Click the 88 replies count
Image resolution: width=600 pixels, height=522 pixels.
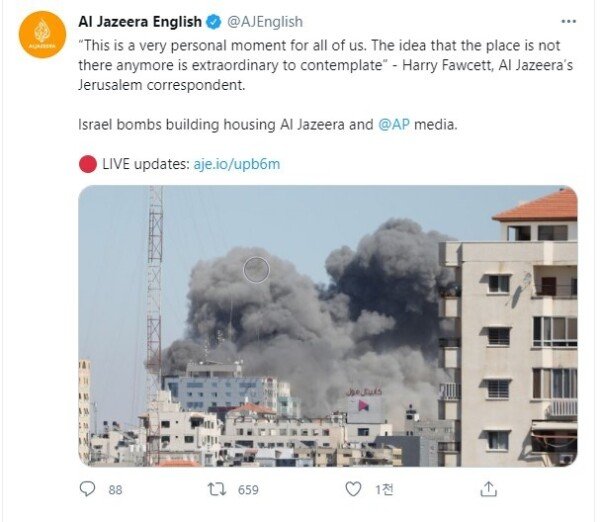(x=115, y=490)
